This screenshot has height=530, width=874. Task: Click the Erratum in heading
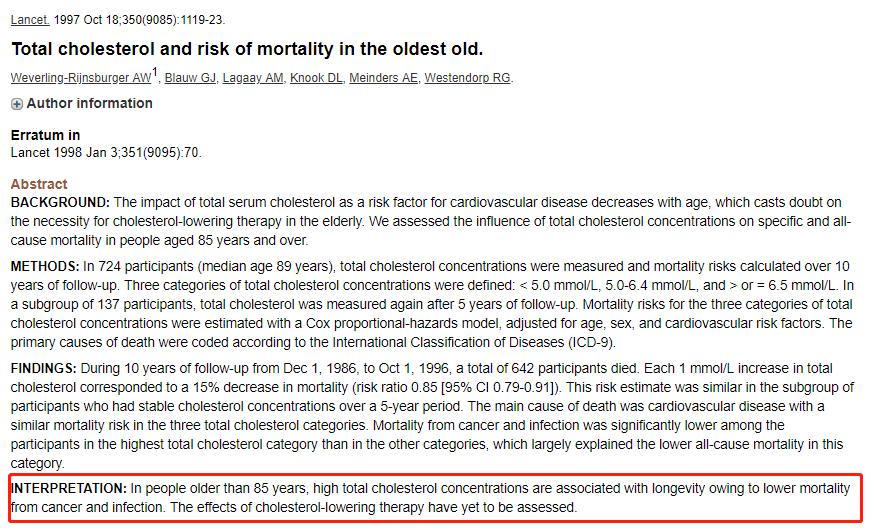coord(45,135)
